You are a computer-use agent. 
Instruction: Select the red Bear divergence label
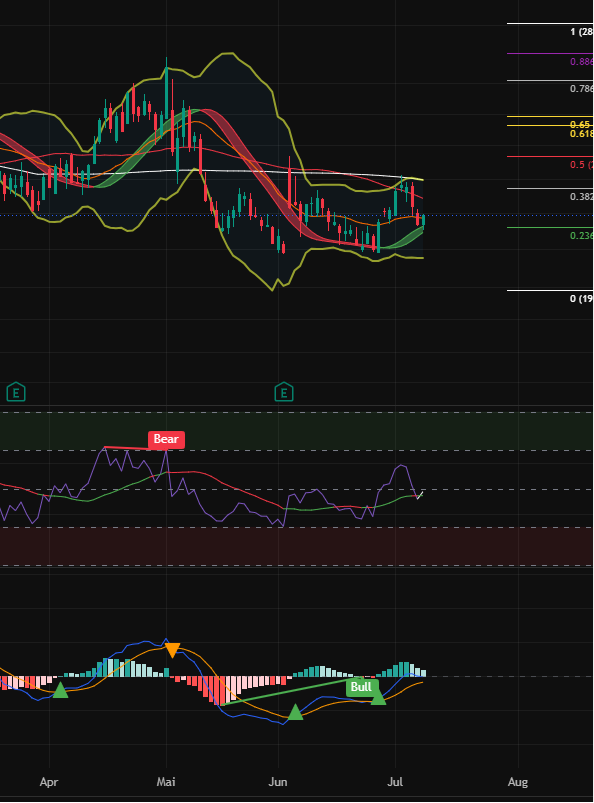coord(166,439)
